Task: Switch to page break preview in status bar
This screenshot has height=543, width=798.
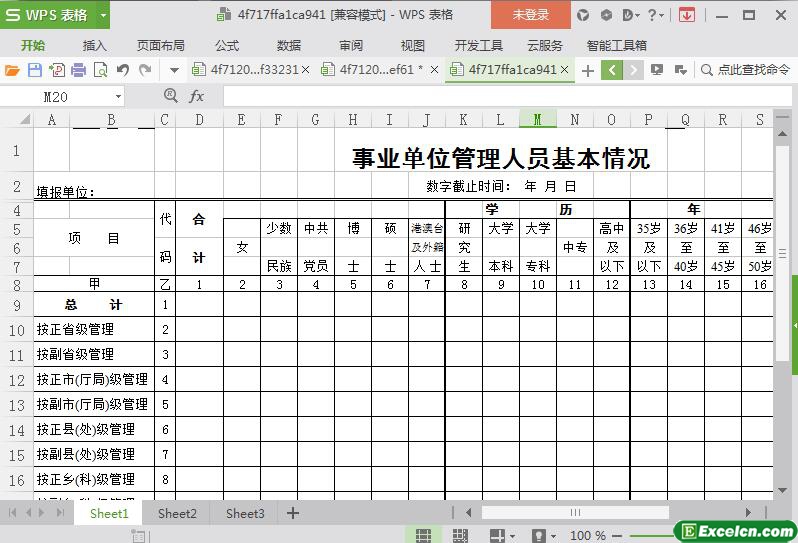Action: 460,535
